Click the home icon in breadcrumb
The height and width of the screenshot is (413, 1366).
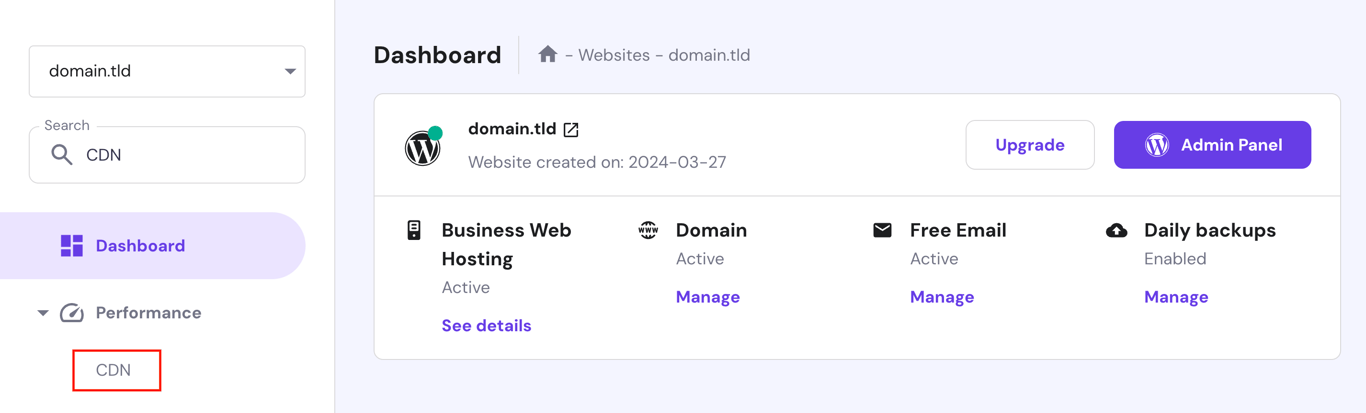coord(547,54)
